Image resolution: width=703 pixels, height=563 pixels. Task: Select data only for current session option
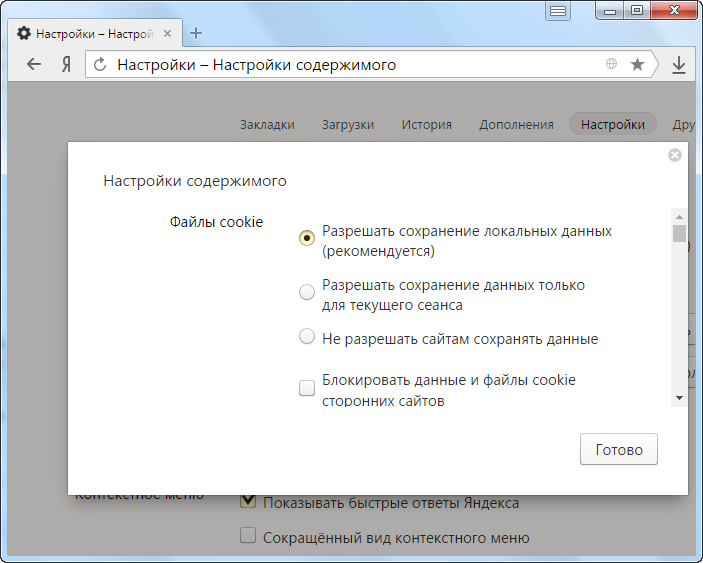tap(307, 292)
